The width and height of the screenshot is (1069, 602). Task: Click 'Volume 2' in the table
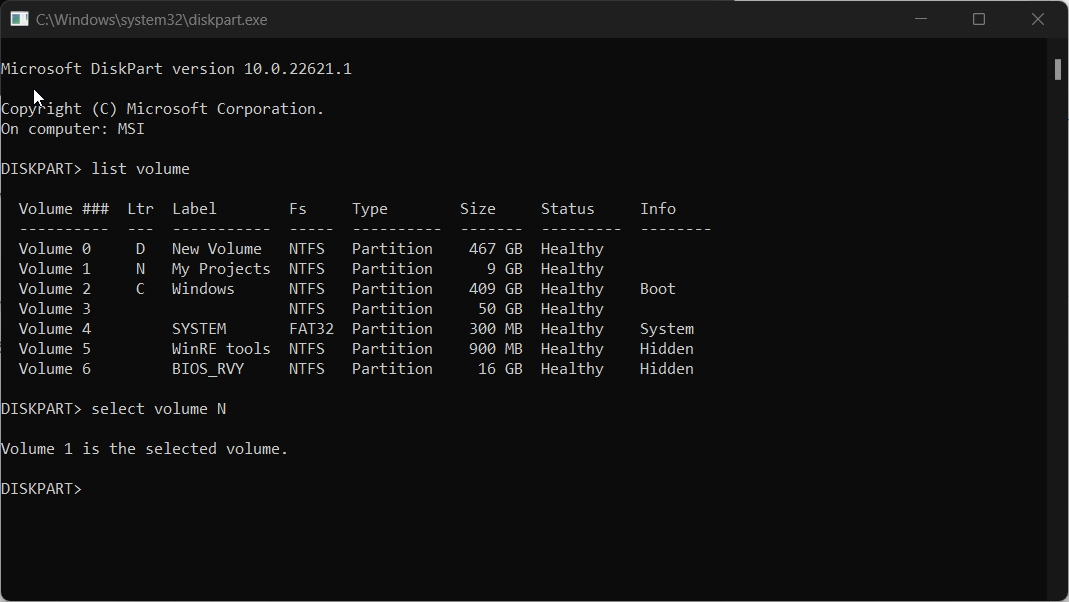55,289
